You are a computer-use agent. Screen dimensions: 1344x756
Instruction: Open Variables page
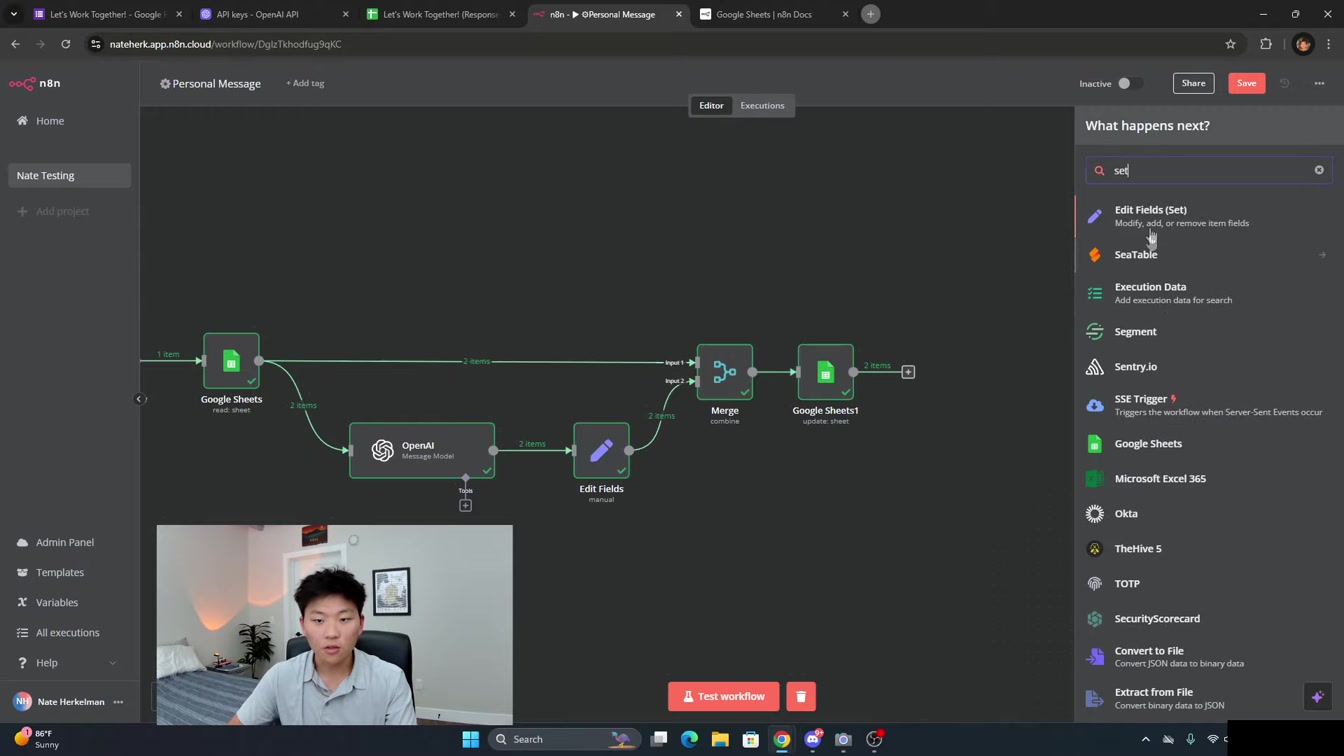pos(68,603)
